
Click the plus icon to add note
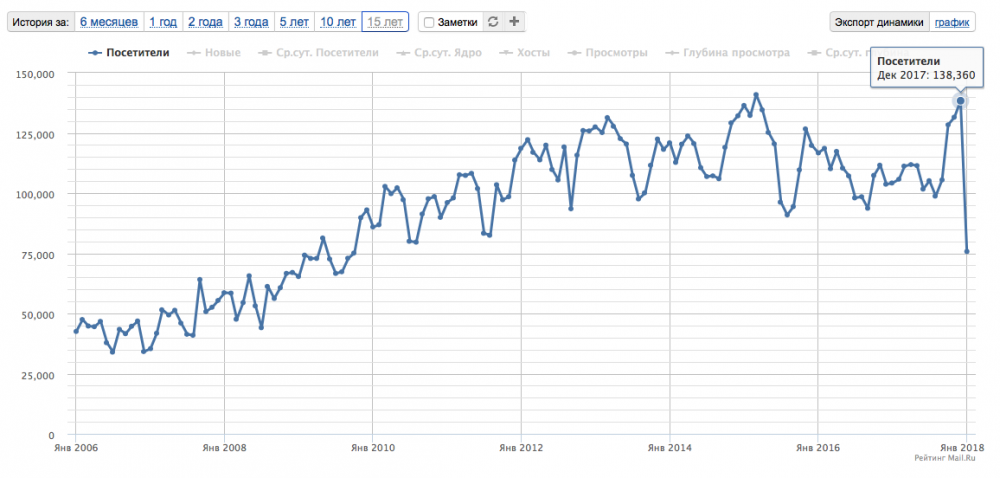(514, 22)
